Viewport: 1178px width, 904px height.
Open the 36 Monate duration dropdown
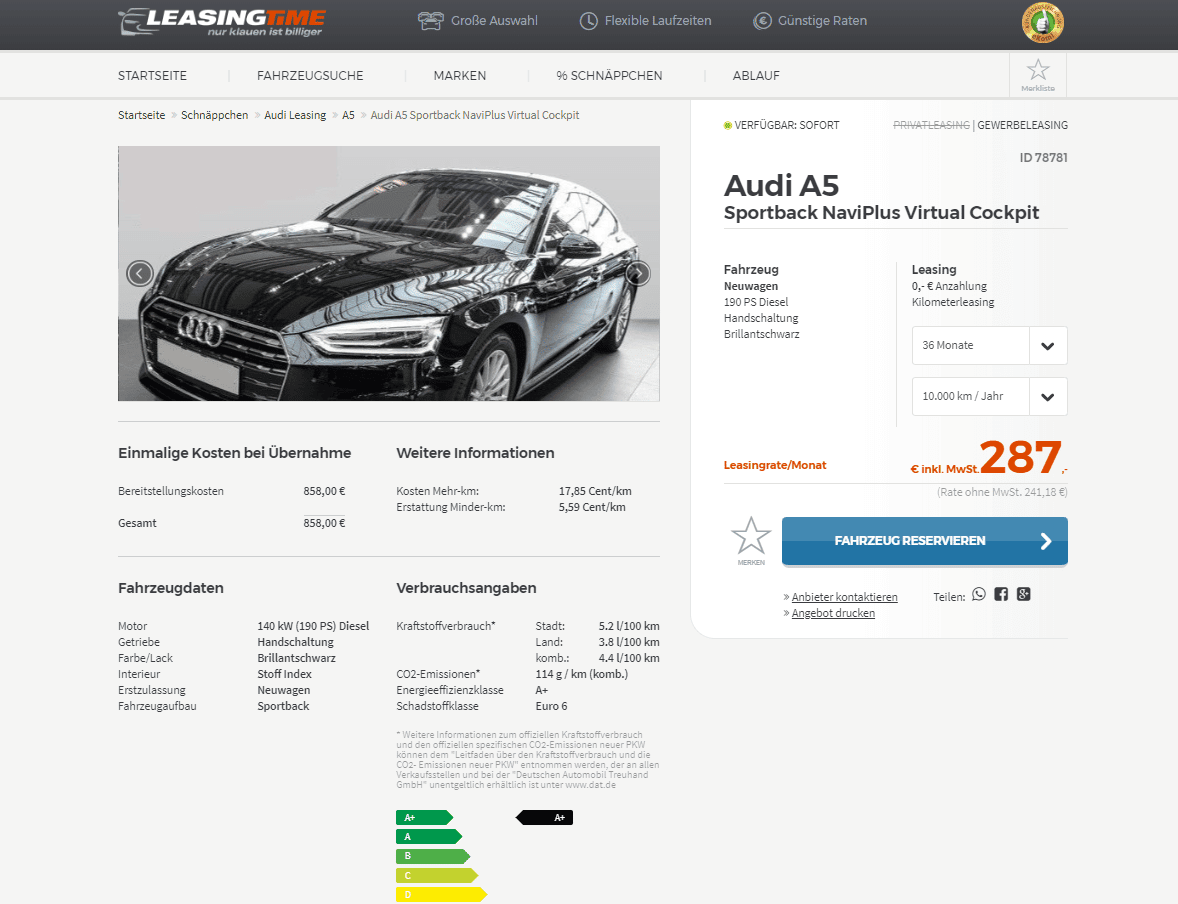coord(989,346)
